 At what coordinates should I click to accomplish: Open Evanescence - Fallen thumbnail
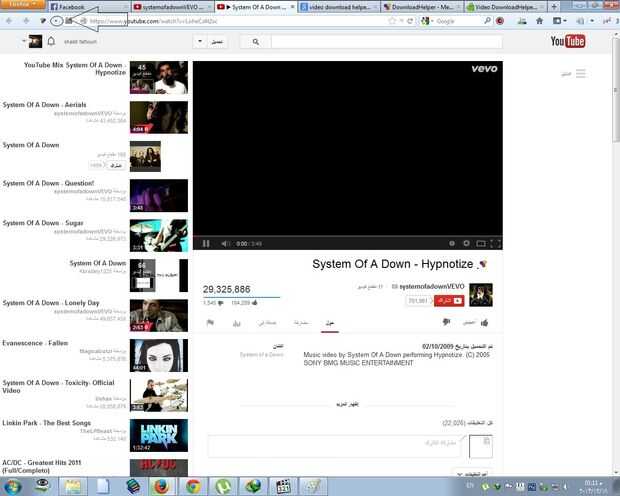point(159,355)
